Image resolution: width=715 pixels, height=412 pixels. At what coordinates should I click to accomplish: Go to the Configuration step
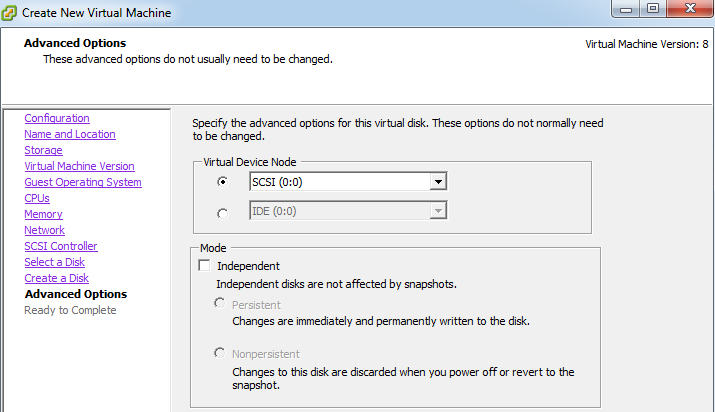tap(57, 118)
